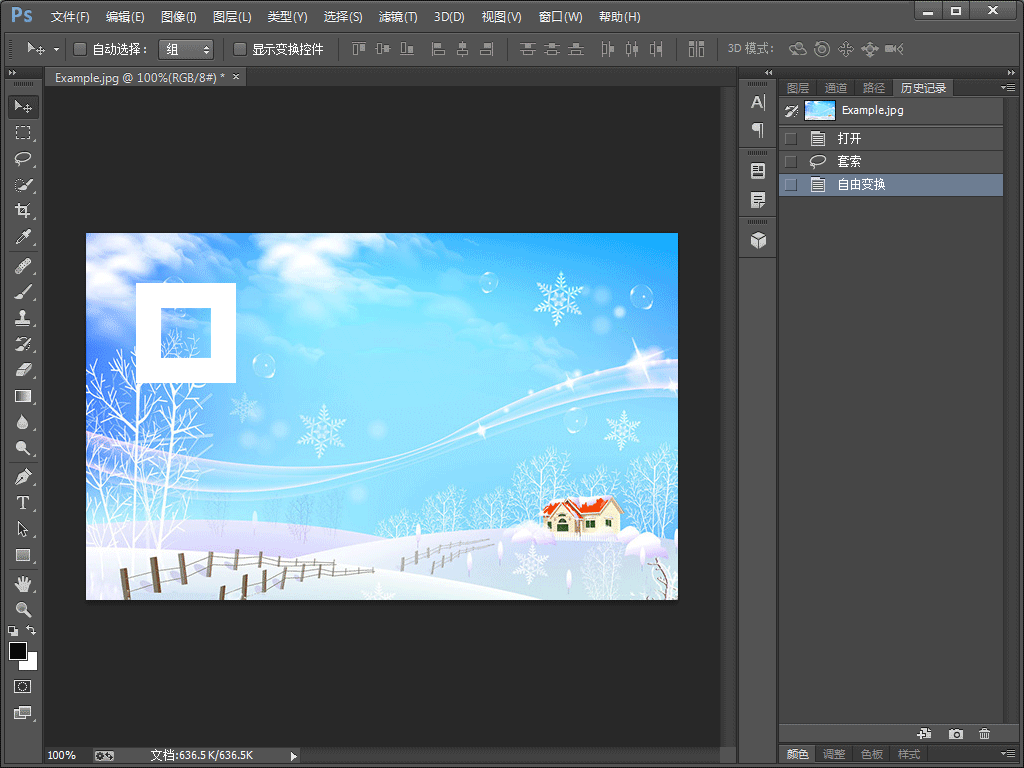Select the Pen tool
This screenshot has height=768, width=1024.
pos(23,477)
